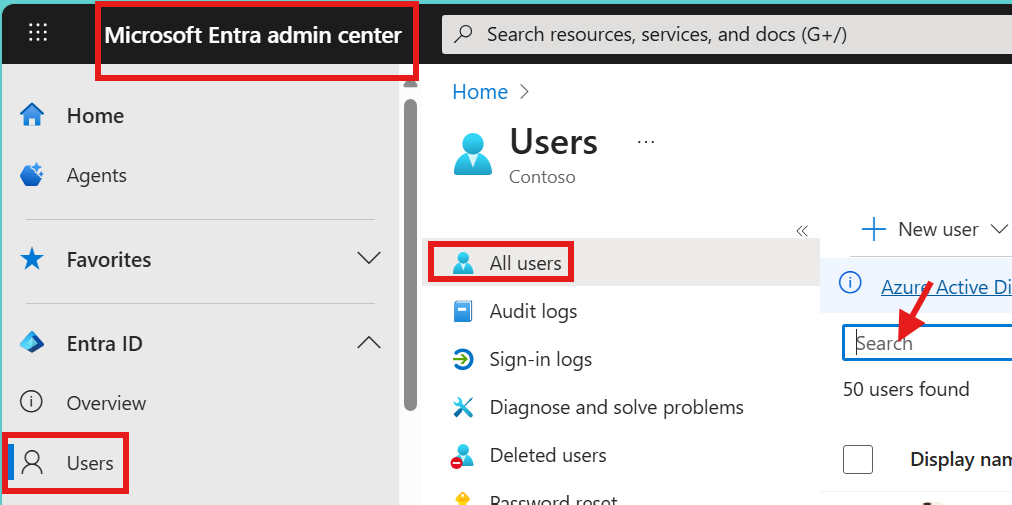Image resolution: width=1012 pixels, height=505 pixels.
Task: Open the app launcher waffle icon
Action: 38,32
